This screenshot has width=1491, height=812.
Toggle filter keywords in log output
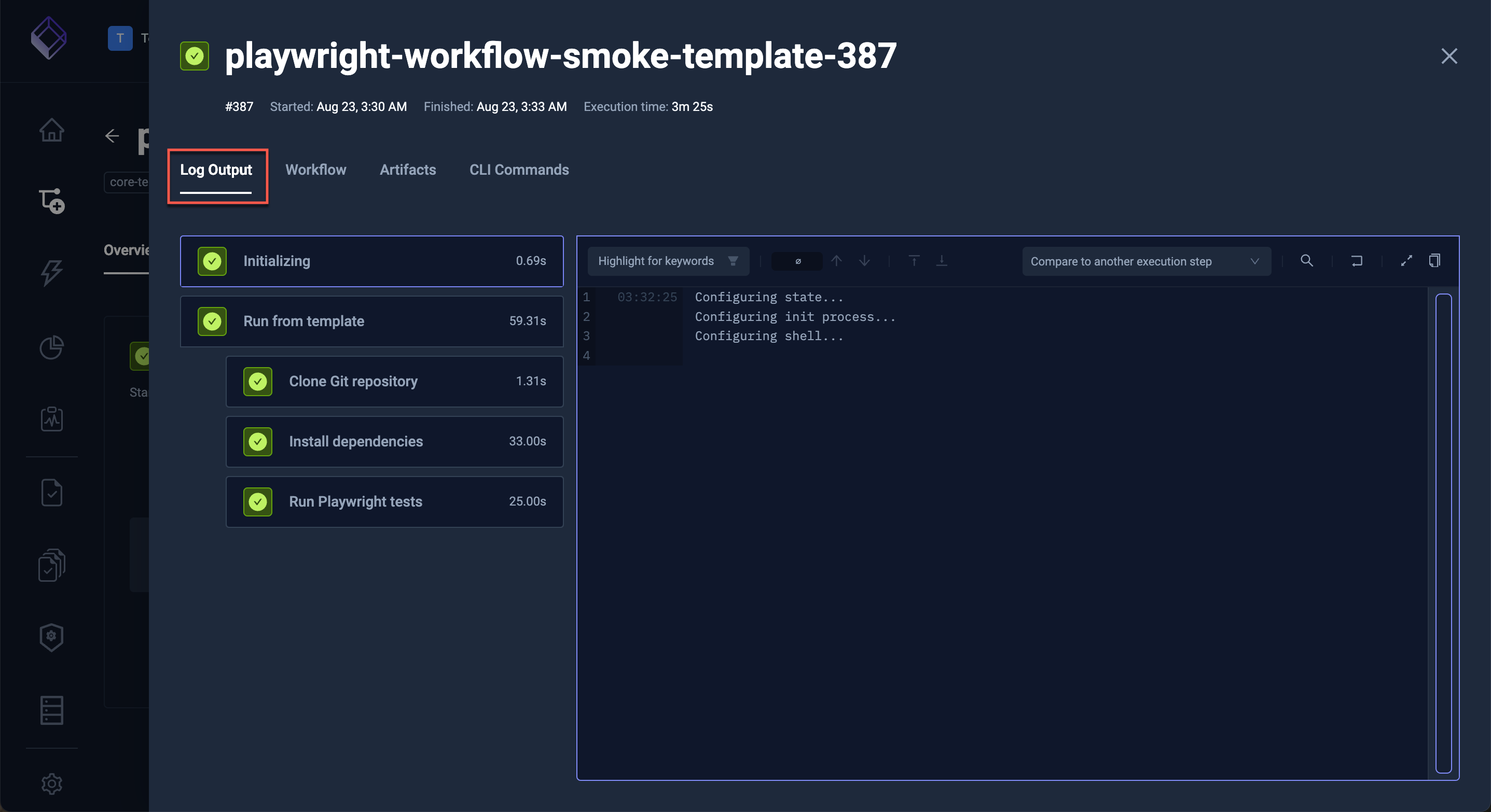pos(733,261)
